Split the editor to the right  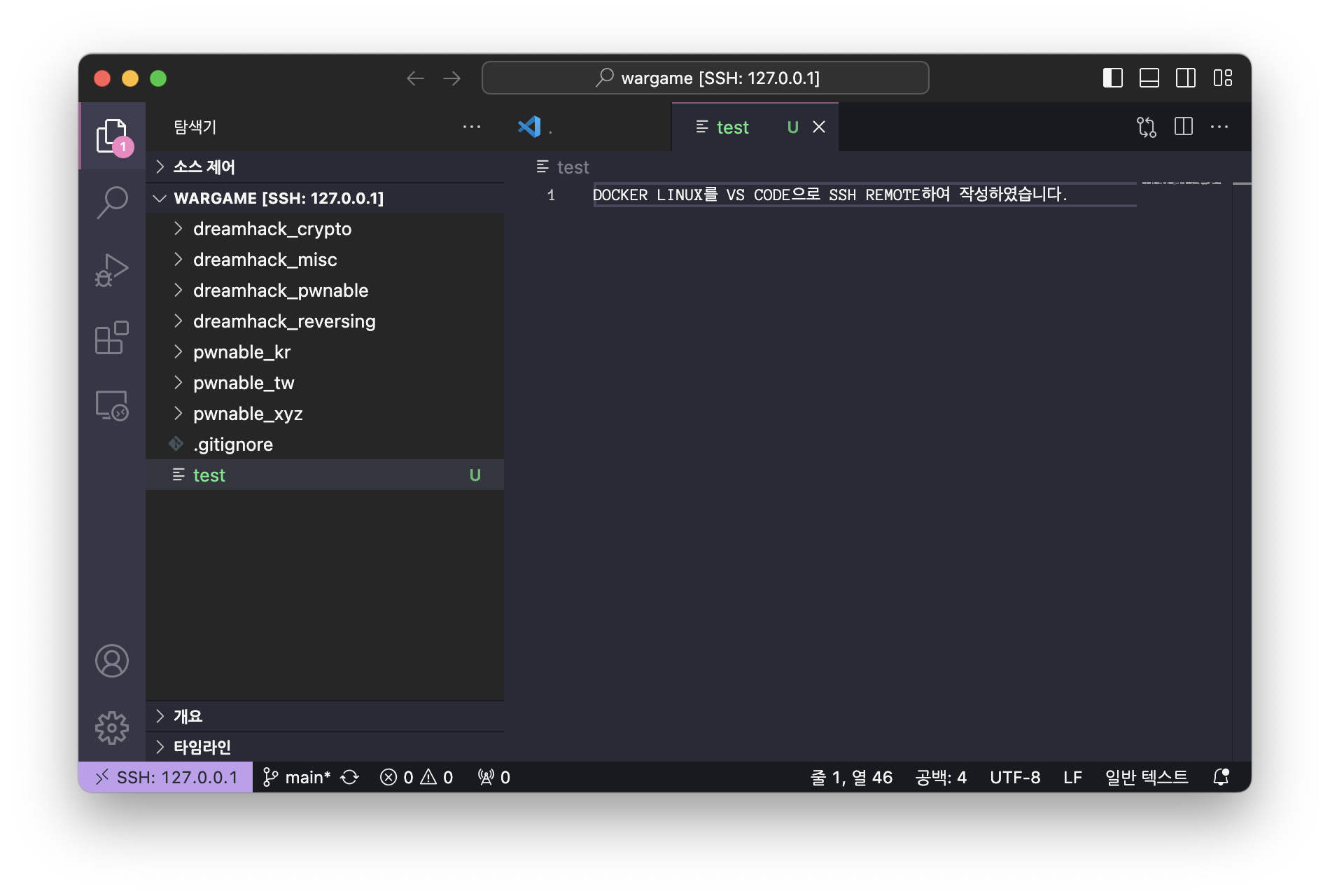1184,127
